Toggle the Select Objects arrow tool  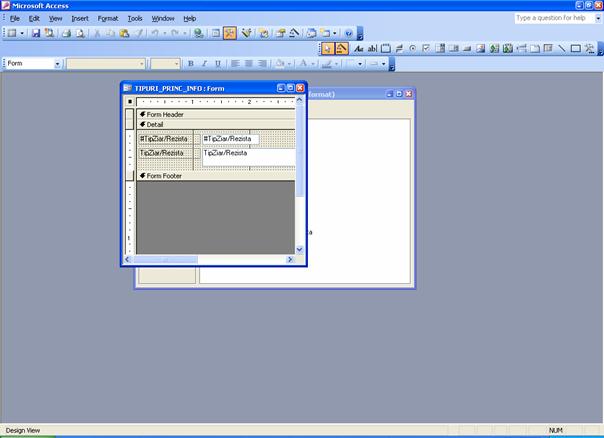(x=328, y=48)
